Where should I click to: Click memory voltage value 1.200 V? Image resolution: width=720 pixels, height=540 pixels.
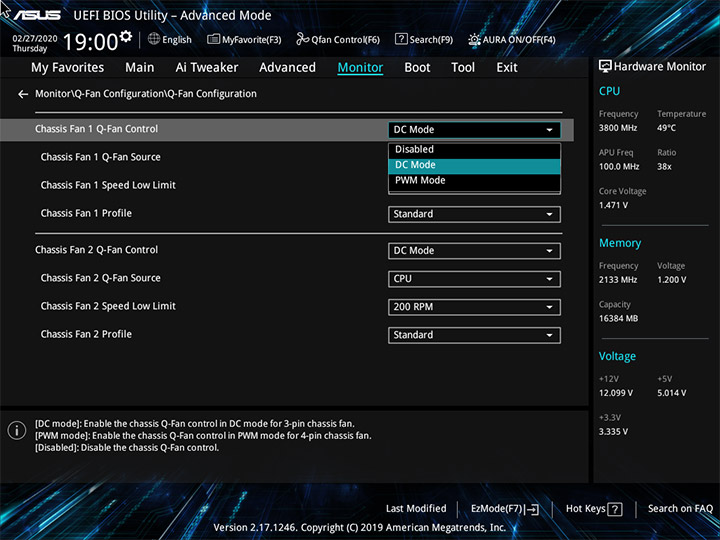671,280
